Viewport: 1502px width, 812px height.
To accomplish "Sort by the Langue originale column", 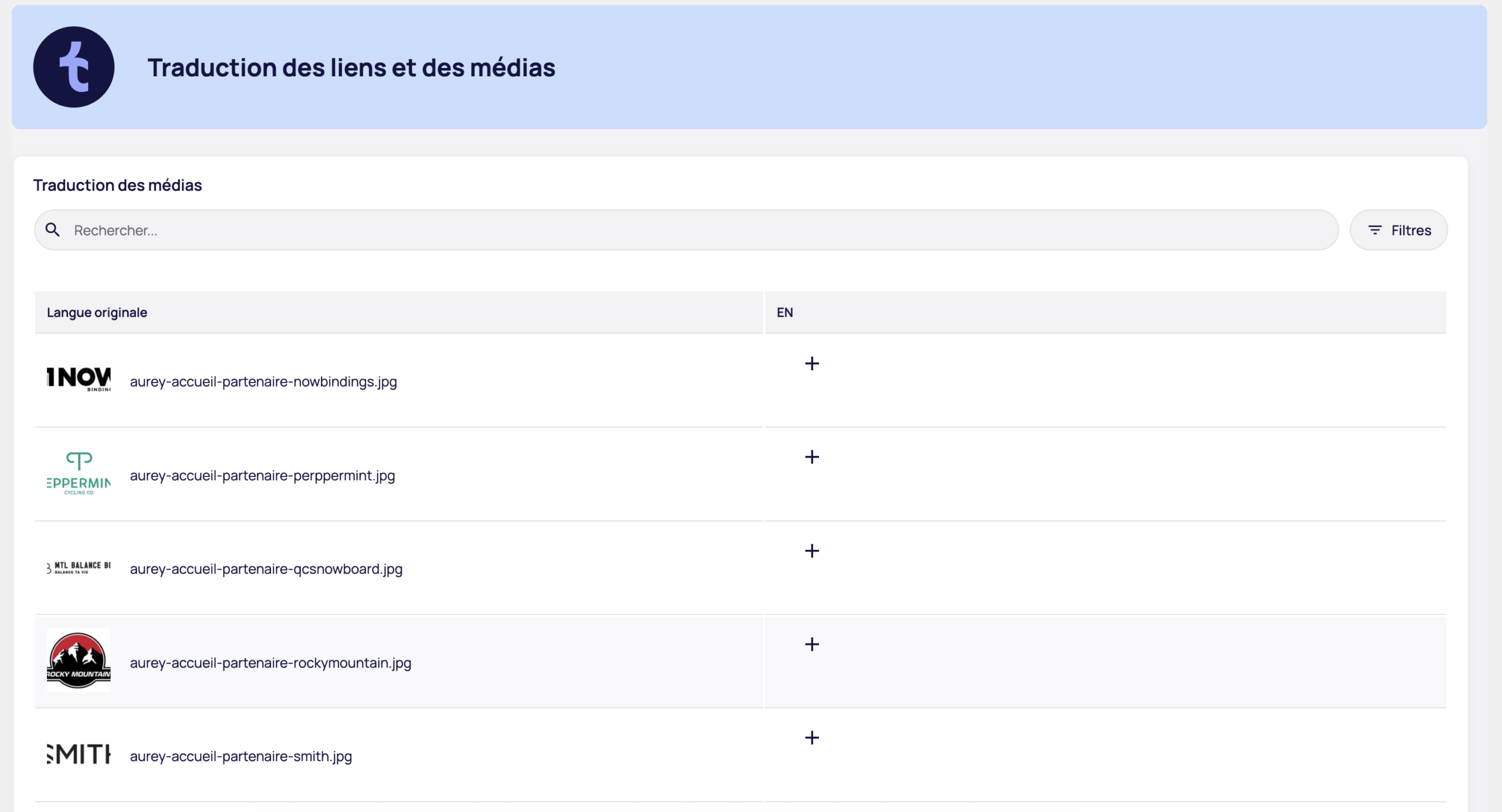I will pyautogui.click(x=97, y=312).
